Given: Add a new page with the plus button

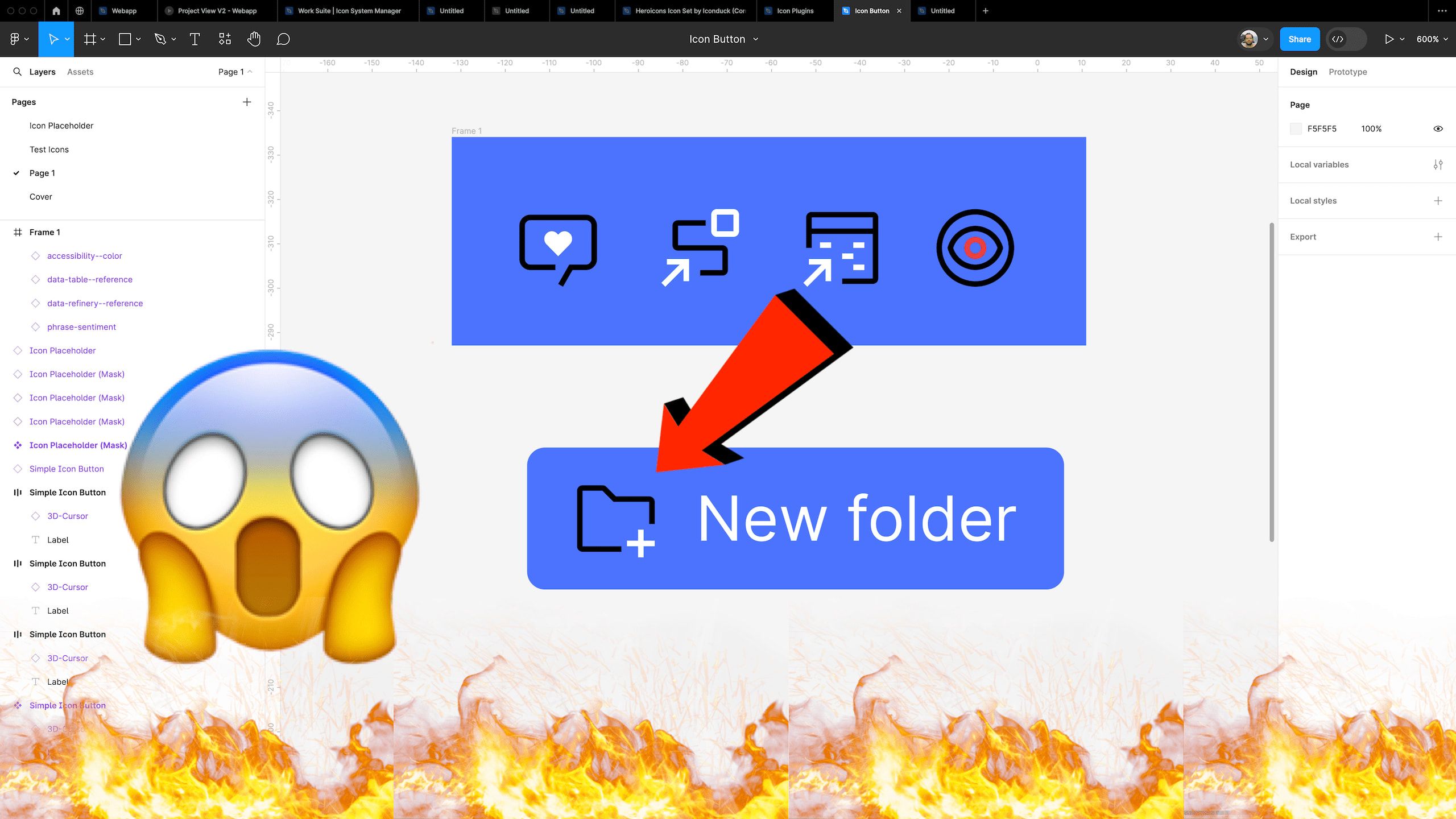Looking at the screenshot, I should coord(247,102).
